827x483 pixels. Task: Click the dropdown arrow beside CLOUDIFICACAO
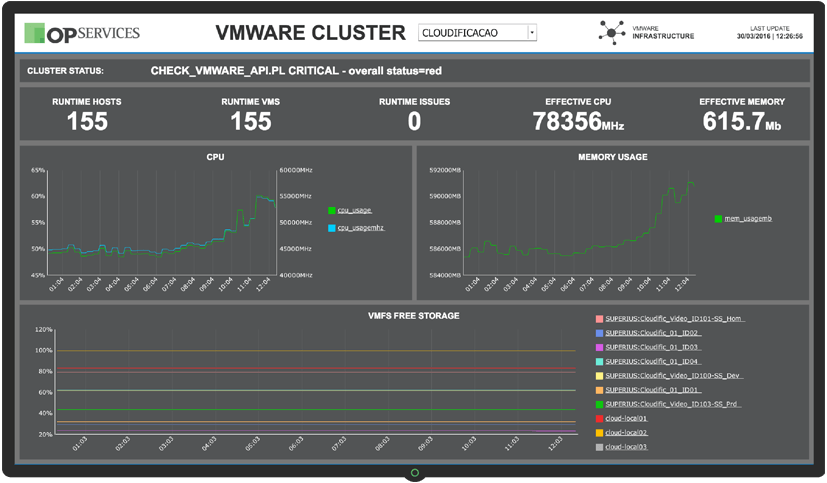pyautogui.click(x=532, y=33)
